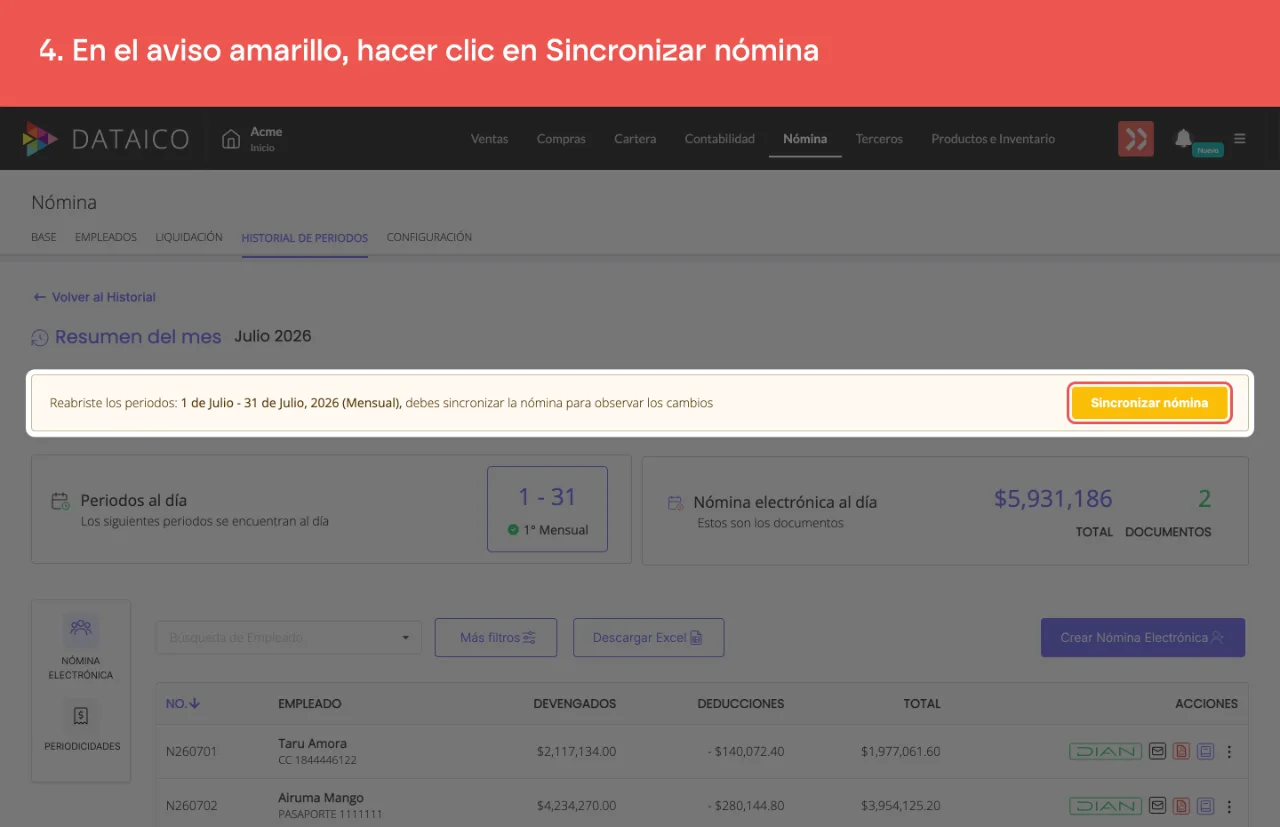The height and width of the screenshot is (827, 1280).
Task: Send email for Airuma Mango's payroll
Action: point(1157,805)
